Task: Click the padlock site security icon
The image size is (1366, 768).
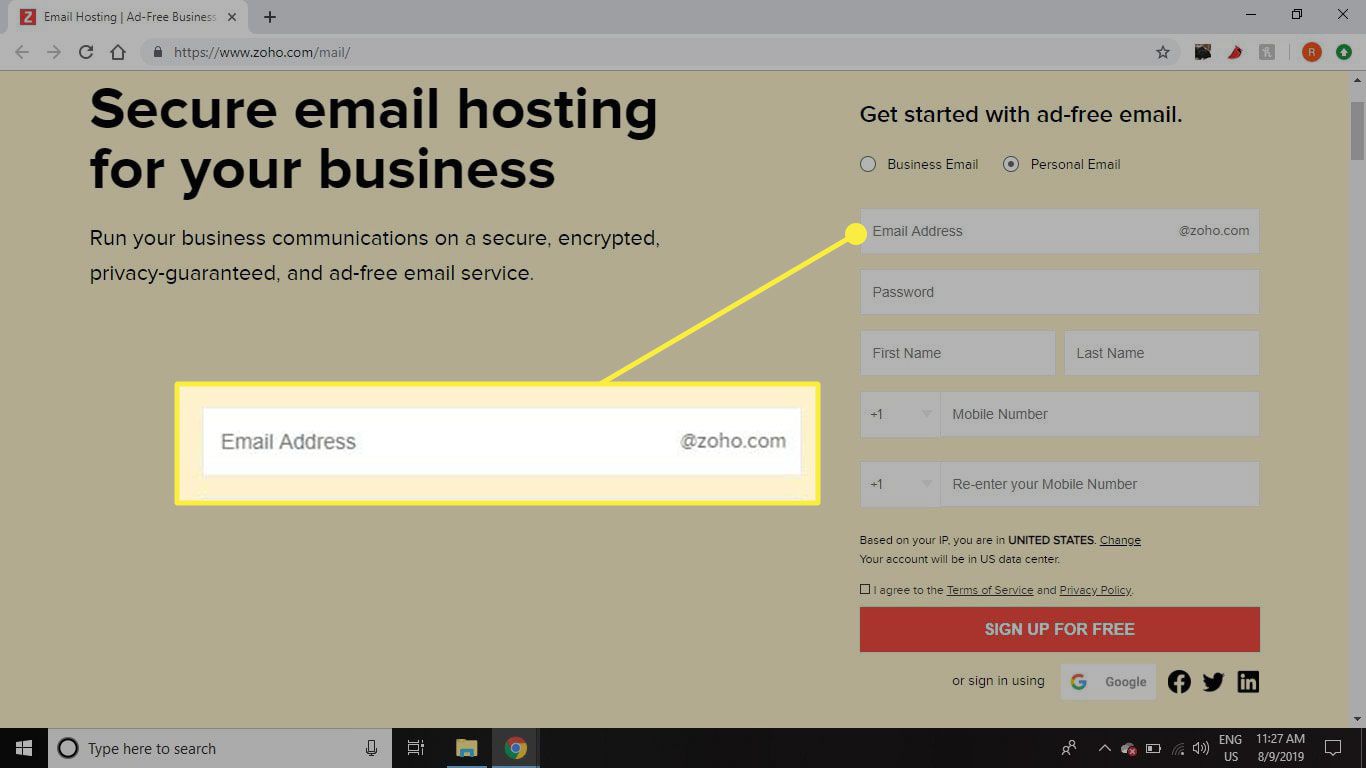Action: tap(158, 52)
